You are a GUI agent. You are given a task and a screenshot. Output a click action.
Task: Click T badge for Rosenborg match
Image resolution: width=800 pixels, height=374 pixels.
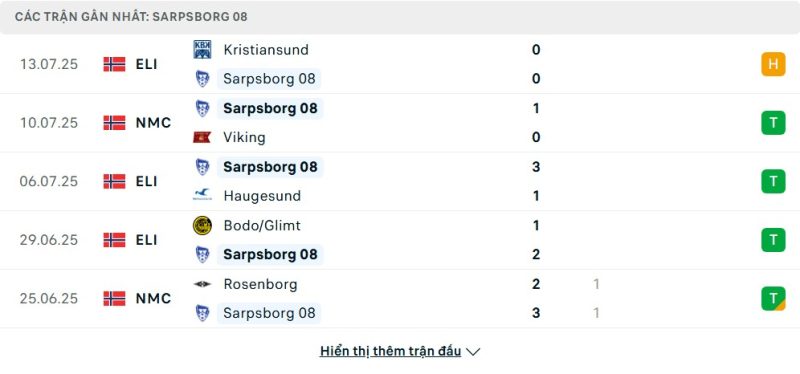coord(773,298)
